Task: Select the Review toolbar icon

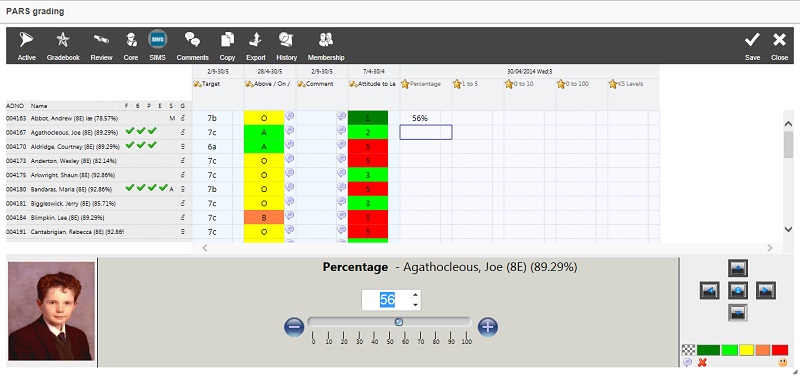Action: 101,39
